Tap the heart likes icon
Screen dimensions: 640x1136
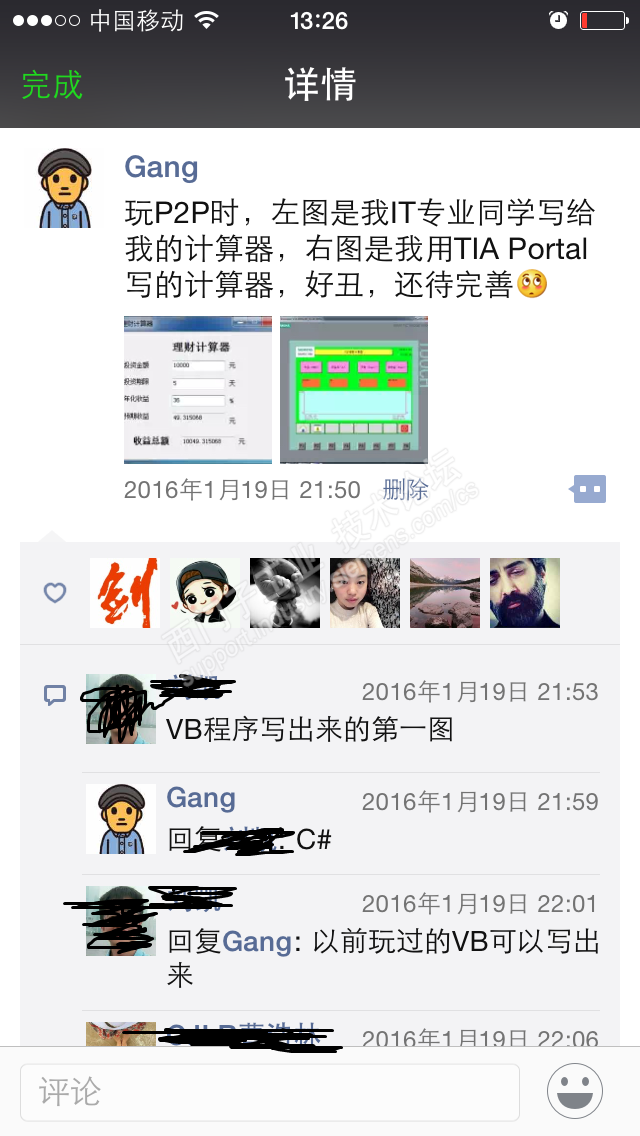[55, 593]
